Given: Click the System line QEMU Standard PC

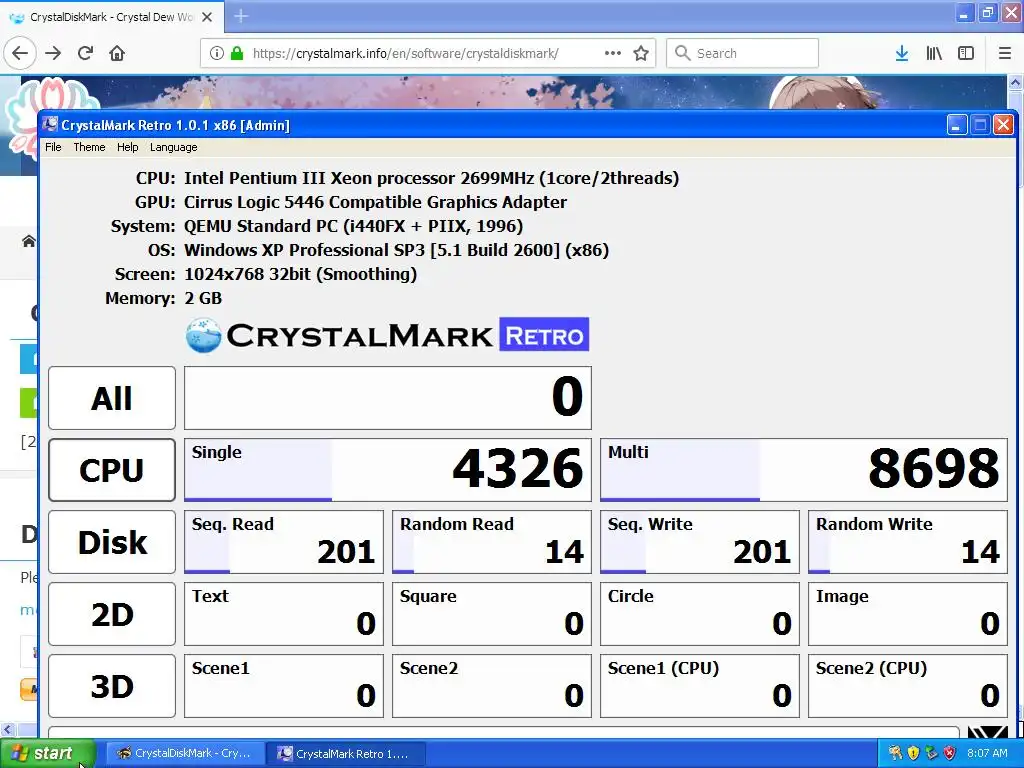Looking at the screenshot, I should (353, 226).
